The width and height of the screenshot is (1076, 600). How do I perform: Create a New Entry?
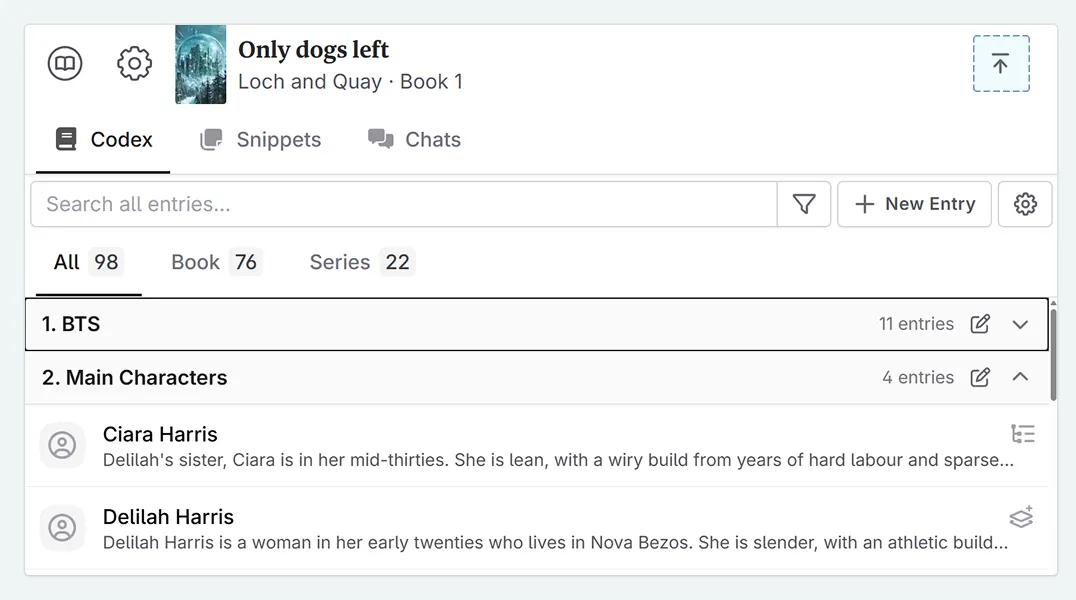(914, 204)
